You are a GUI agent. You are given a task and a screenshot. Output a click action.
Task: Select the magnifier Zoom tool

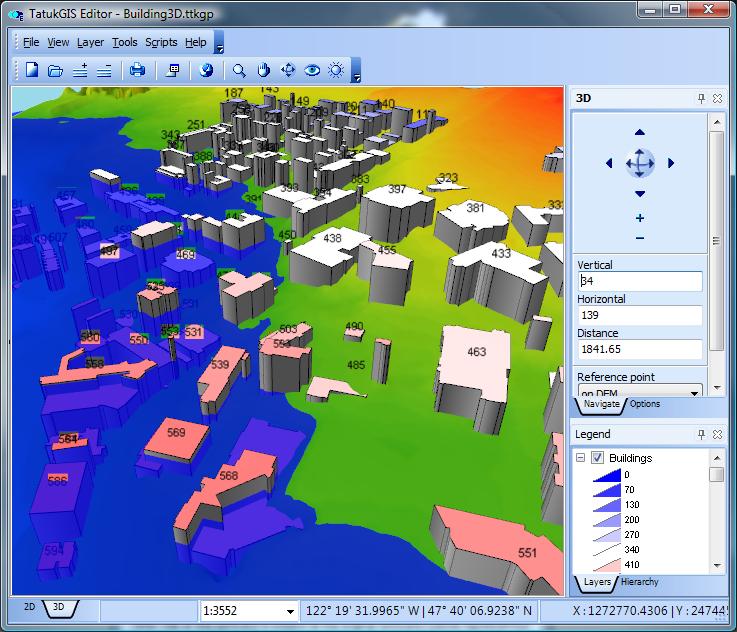(239, 70)
